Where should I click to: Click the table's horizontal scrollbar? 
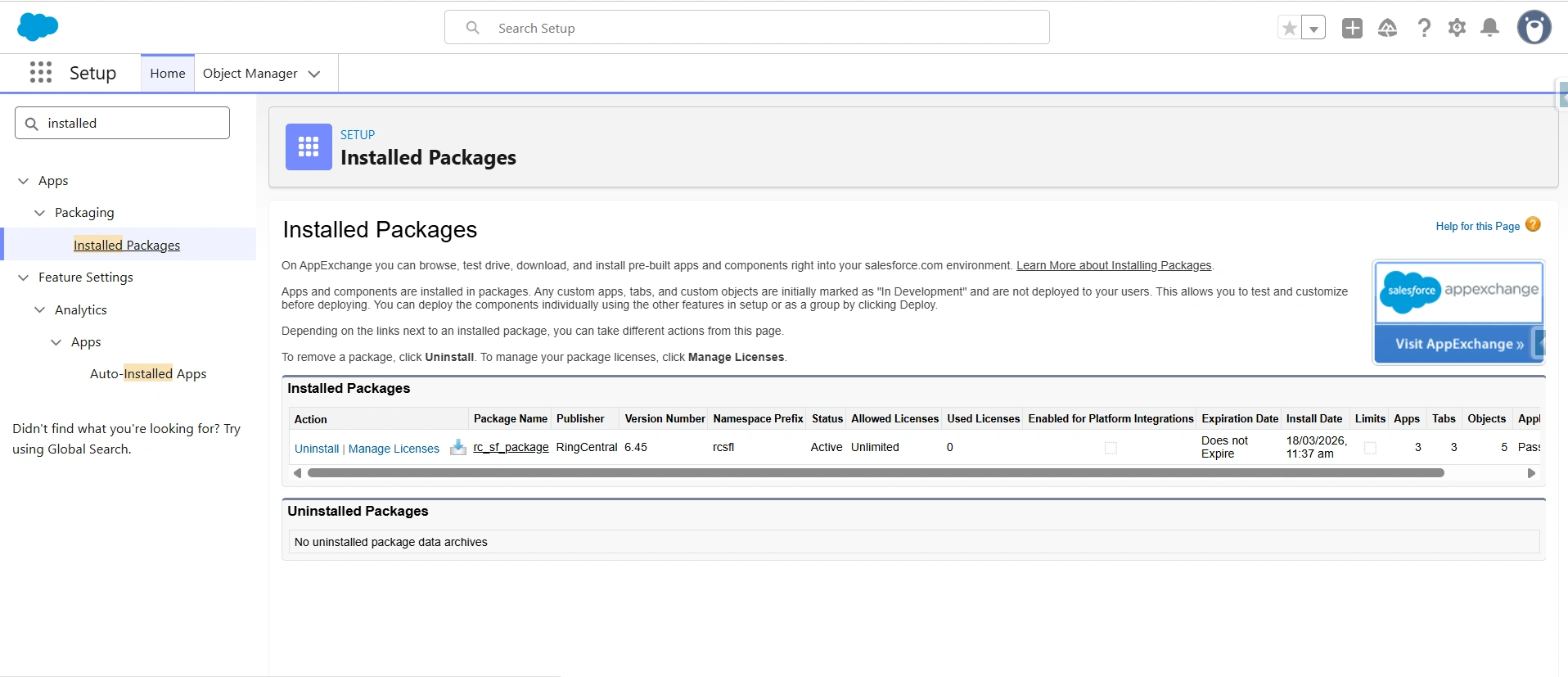(x=876, y=473)
